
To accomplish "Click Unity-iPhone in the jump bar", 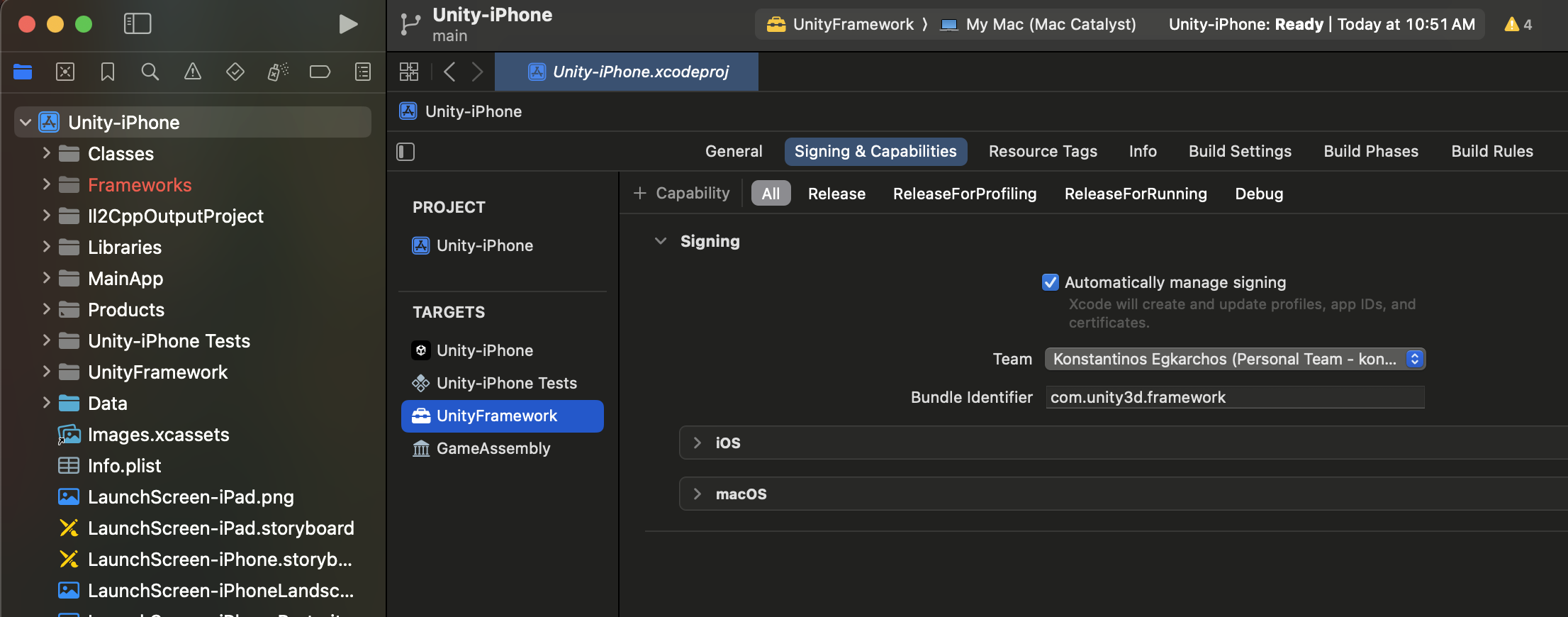I will point(461,111).
